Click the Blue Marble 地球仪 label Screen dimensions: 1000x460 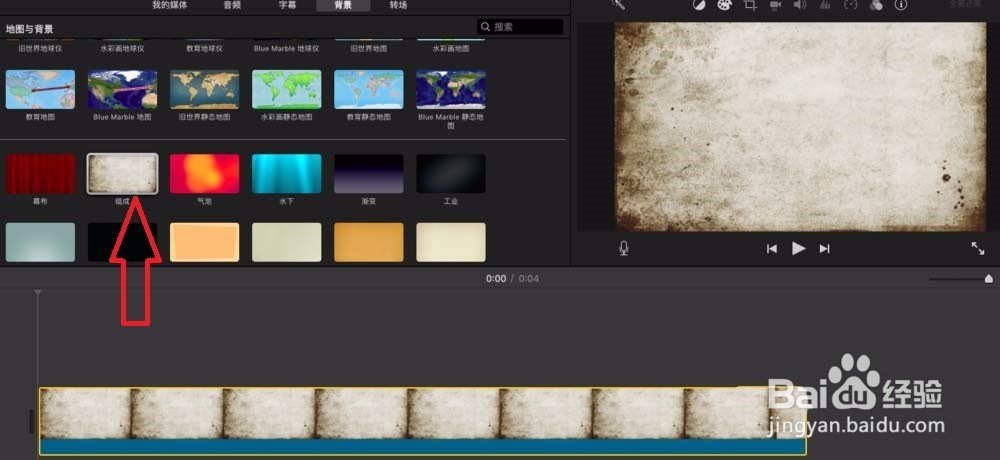(x=286, y=48)
